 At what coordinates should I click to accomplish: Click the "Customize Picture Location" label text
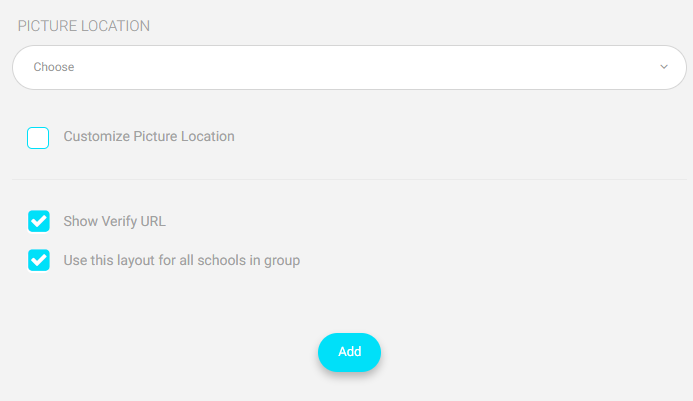[149, 136]
